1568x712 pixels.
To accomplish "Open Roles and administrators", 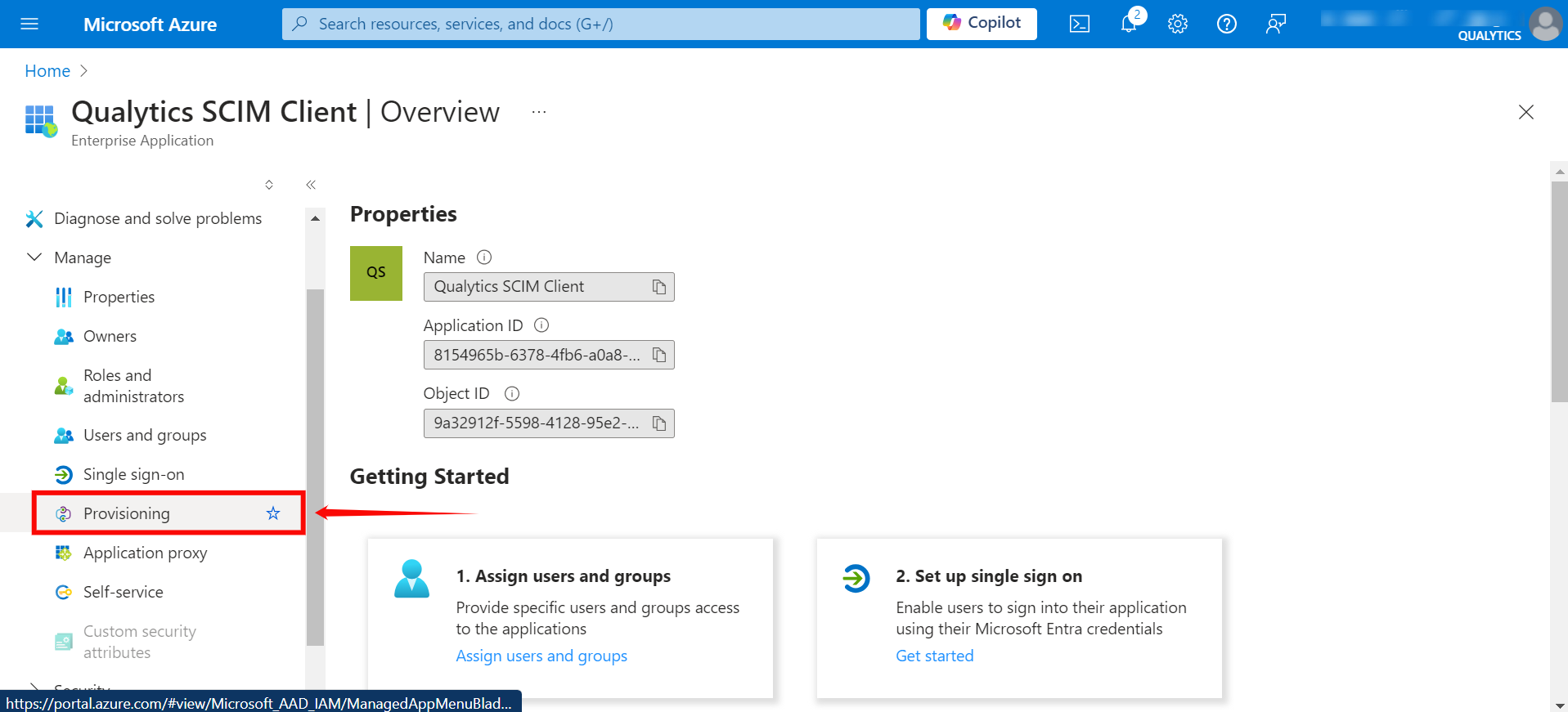I will click(133, 386).
